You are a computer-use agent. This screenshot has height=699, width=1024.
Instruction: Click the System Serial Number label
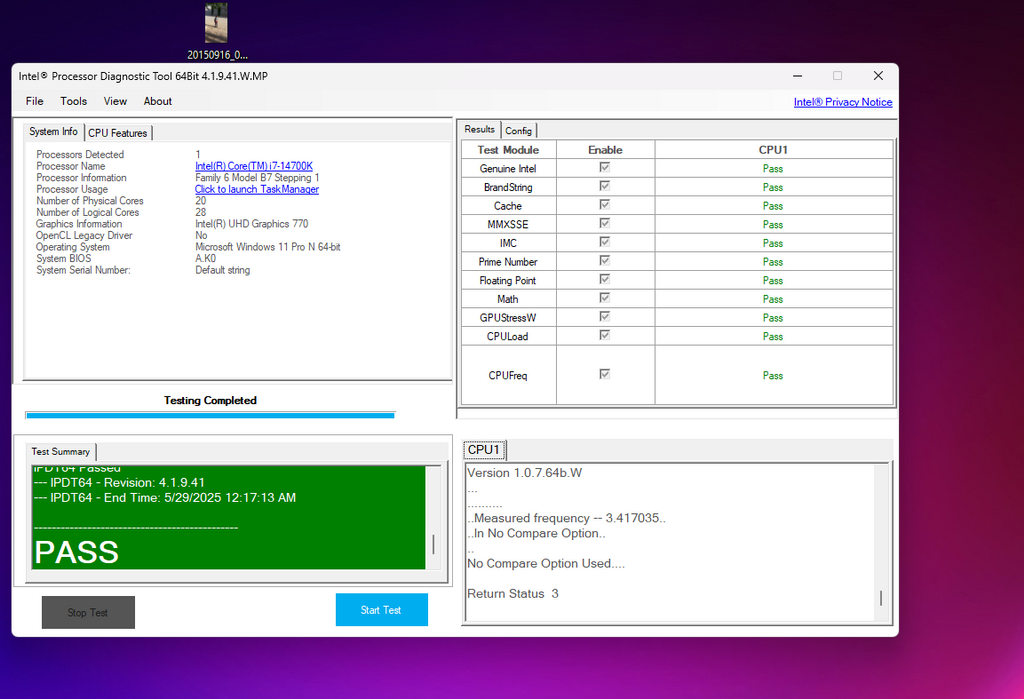pyautogui.click(x=84, y=270)
